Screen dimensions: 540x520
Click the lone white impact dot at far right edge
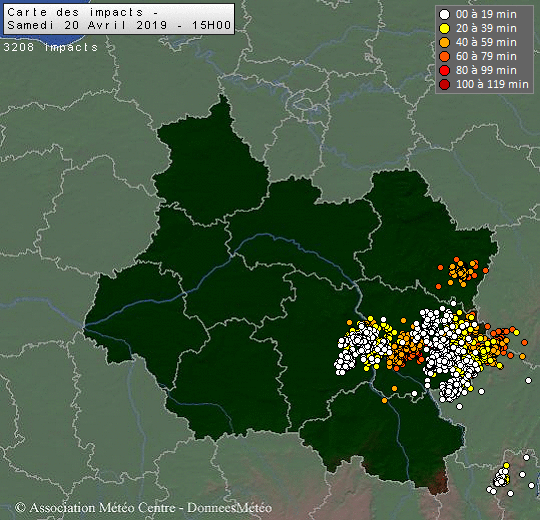tap(528, 380)
